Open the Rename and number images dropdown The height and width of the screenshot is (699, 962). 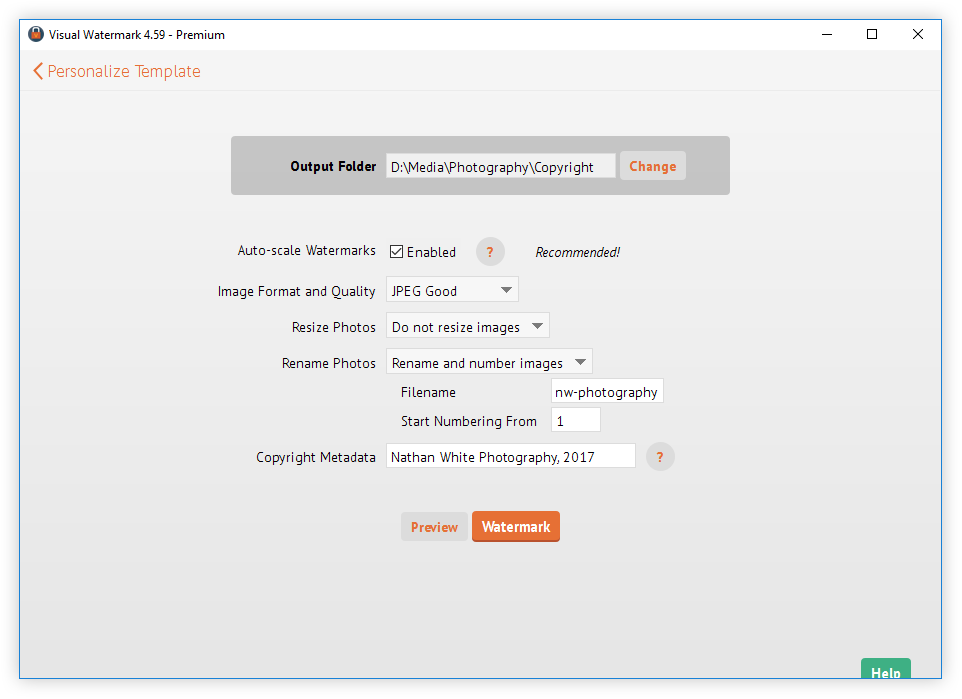[489, 363]
